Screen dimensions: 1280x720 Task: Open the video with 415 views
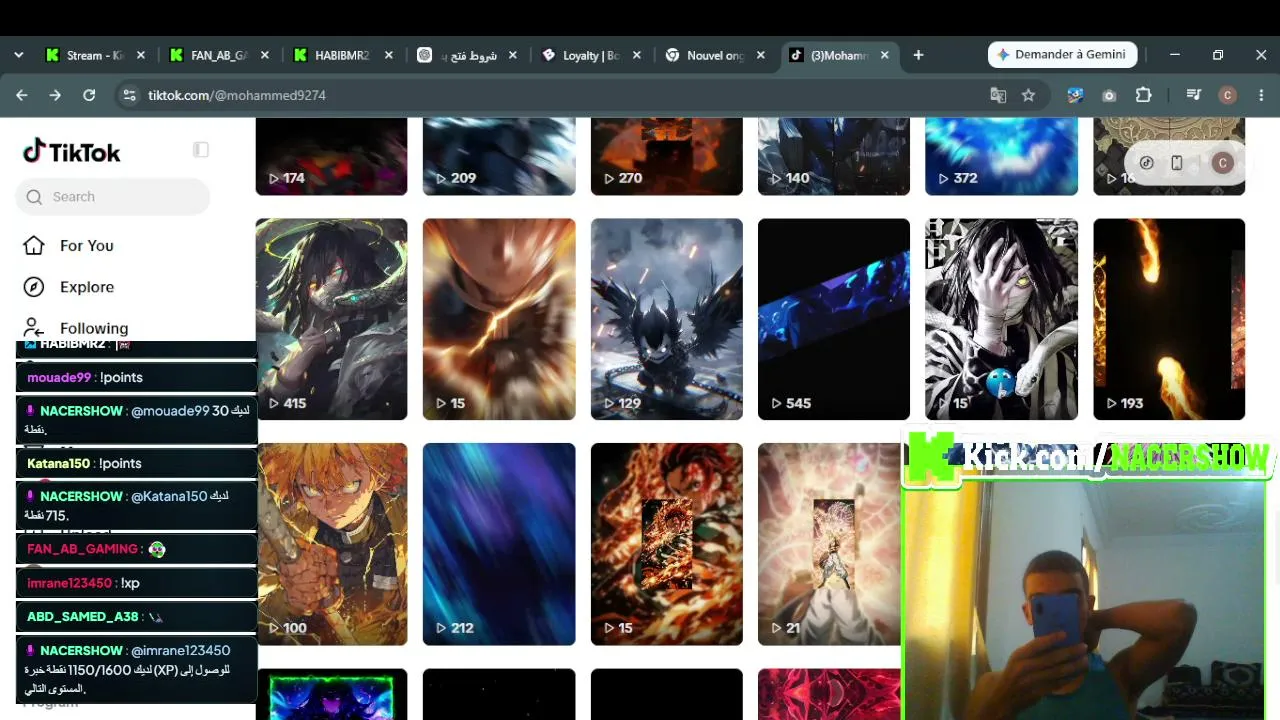coord(331,319)
